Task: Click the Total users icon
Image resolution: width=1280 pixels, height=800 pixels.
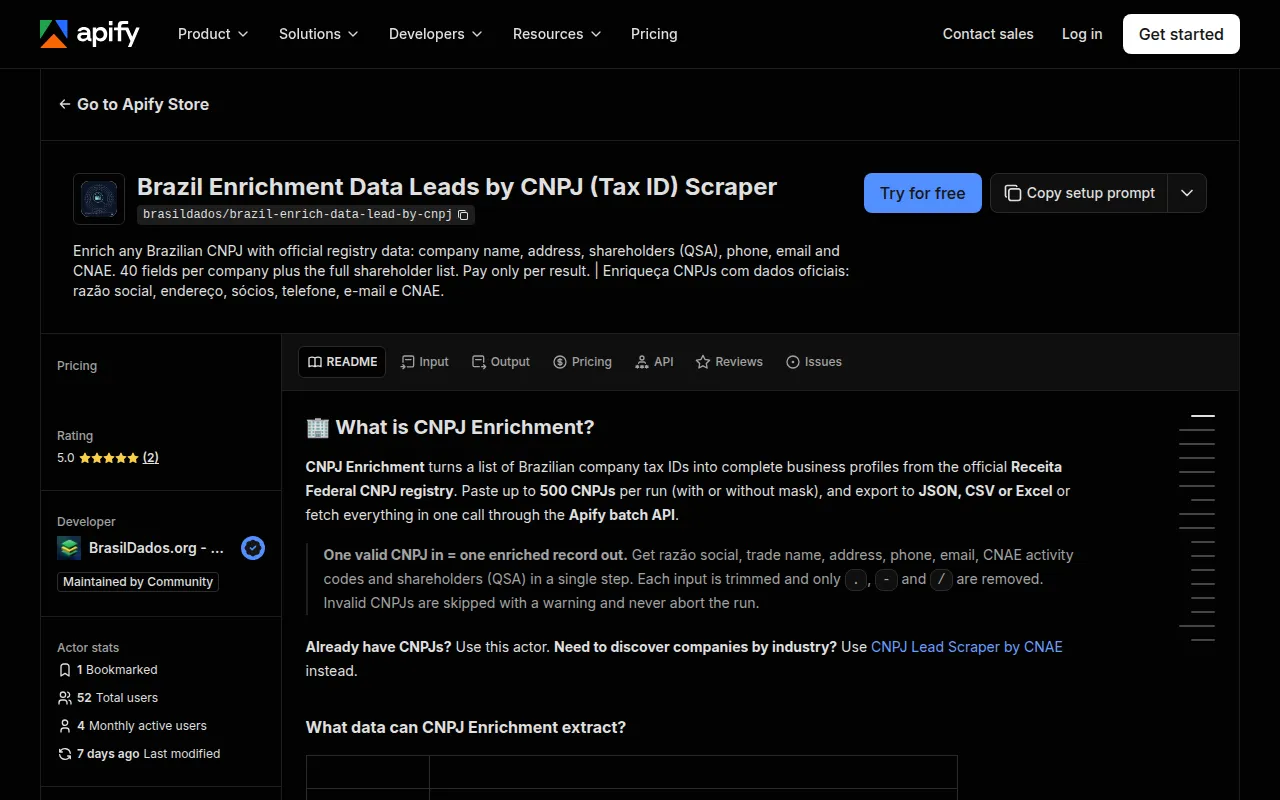Action: pos(65,698)
